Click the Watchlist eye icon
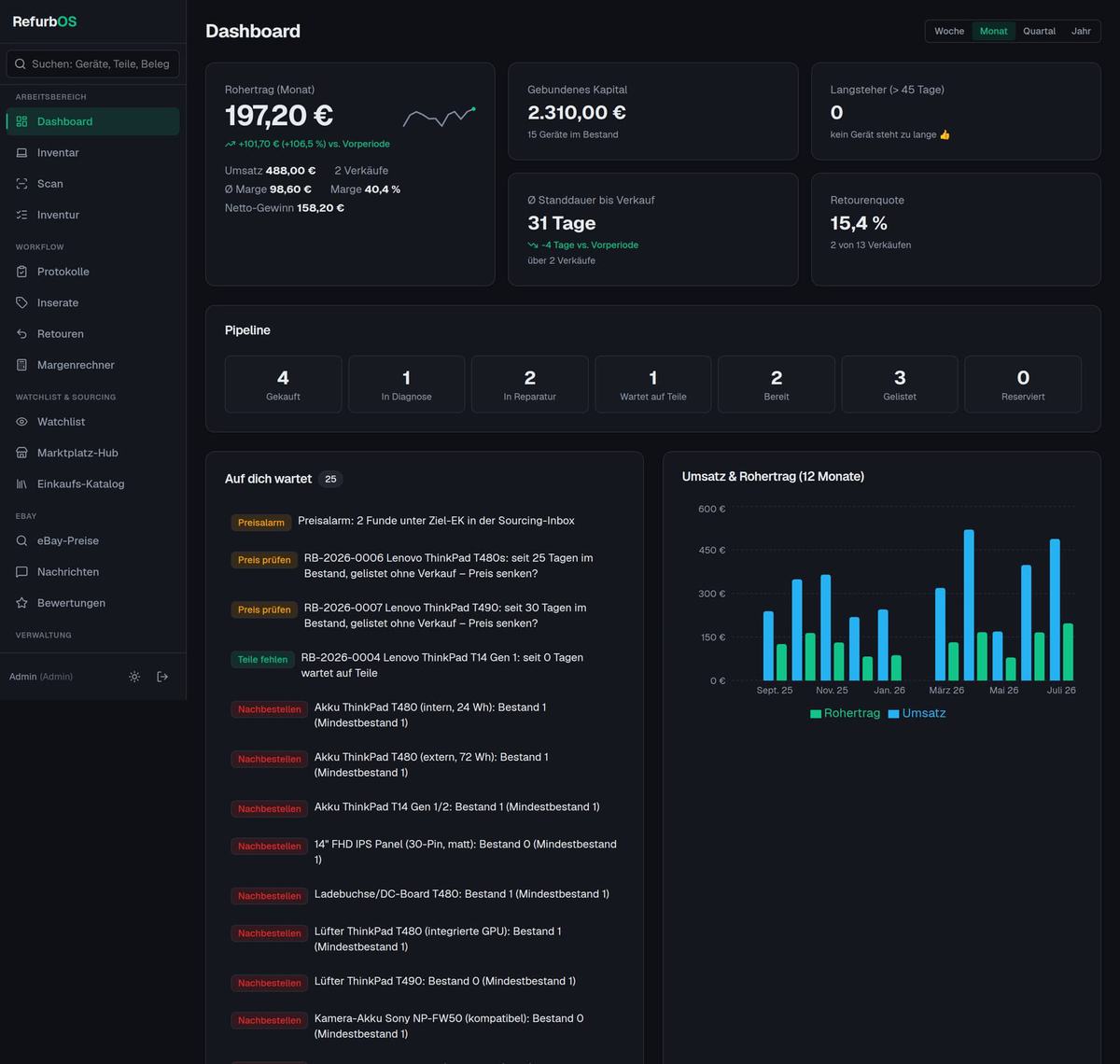 coord(22,422)
